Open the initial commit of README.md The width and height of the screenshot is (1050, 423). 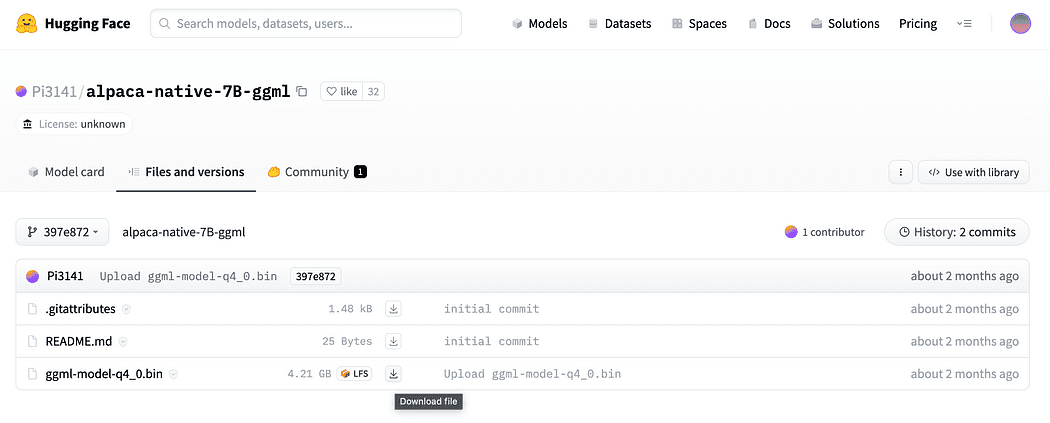(492, 341)
